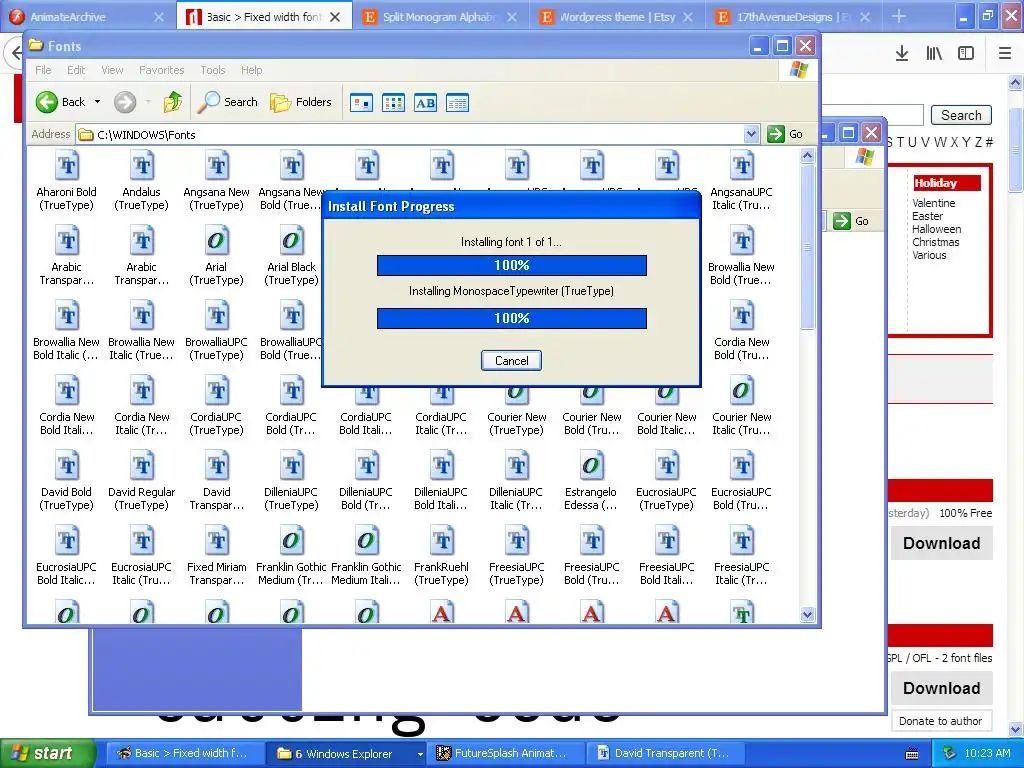Screen dimensions: 1024x768
Task: Go up one folder level icon
Action: 173,102
